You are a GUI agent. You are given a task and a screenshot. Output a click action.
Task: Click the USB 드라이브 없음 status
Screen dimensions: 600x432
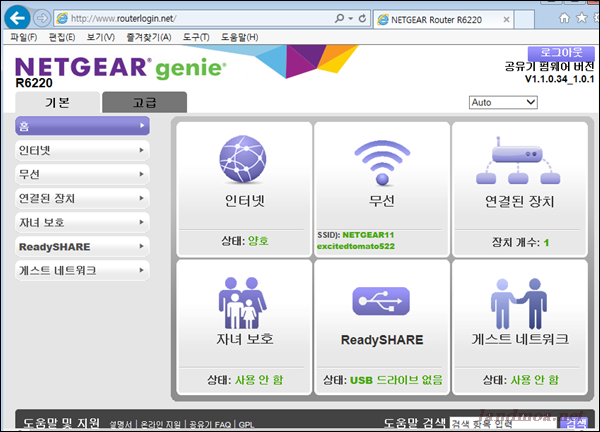396,380
